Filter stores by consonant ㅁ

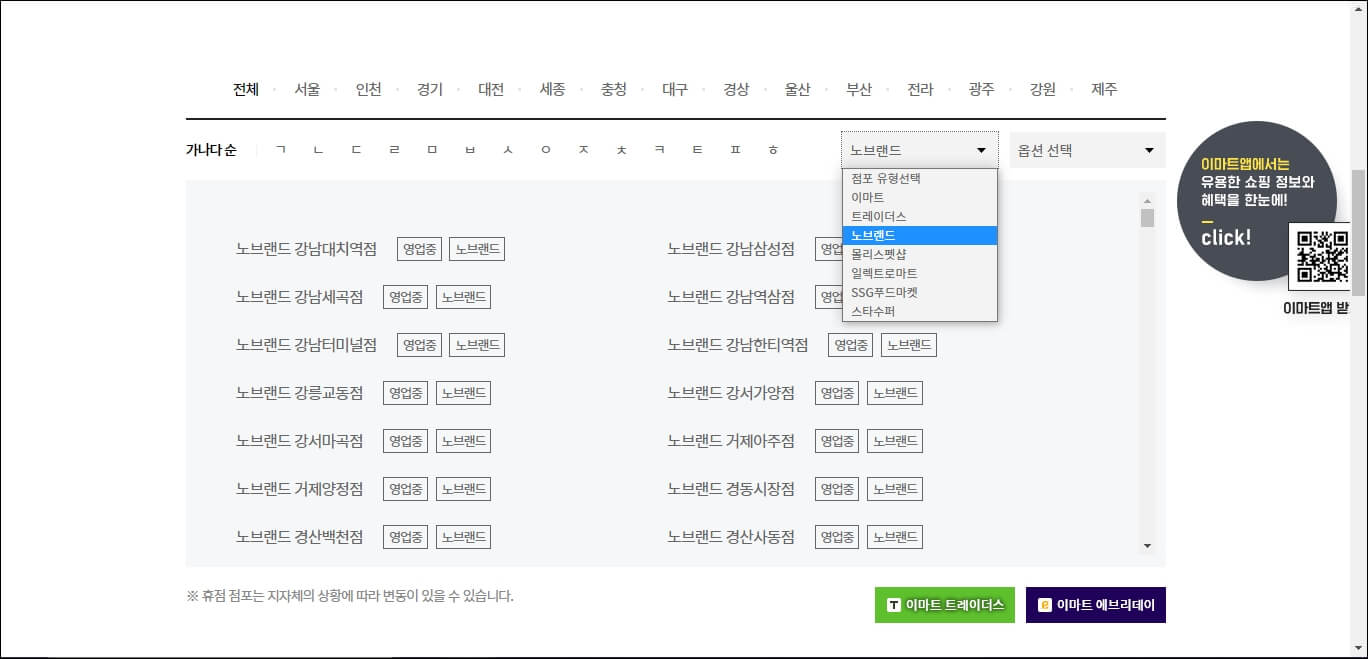click(x=432, y=150)
